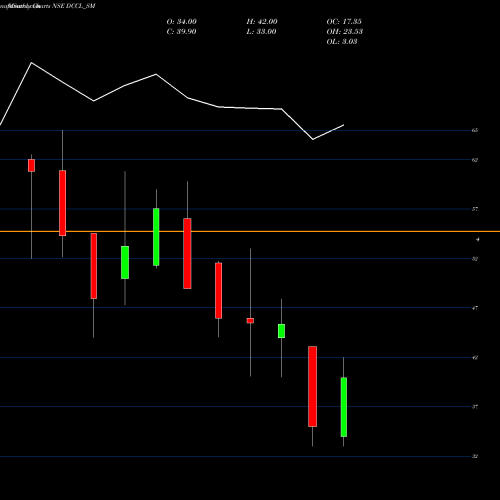
Task: Click the NSE DCCL_SM chart title
Action: pyautogui.click(x=74, y=6)
